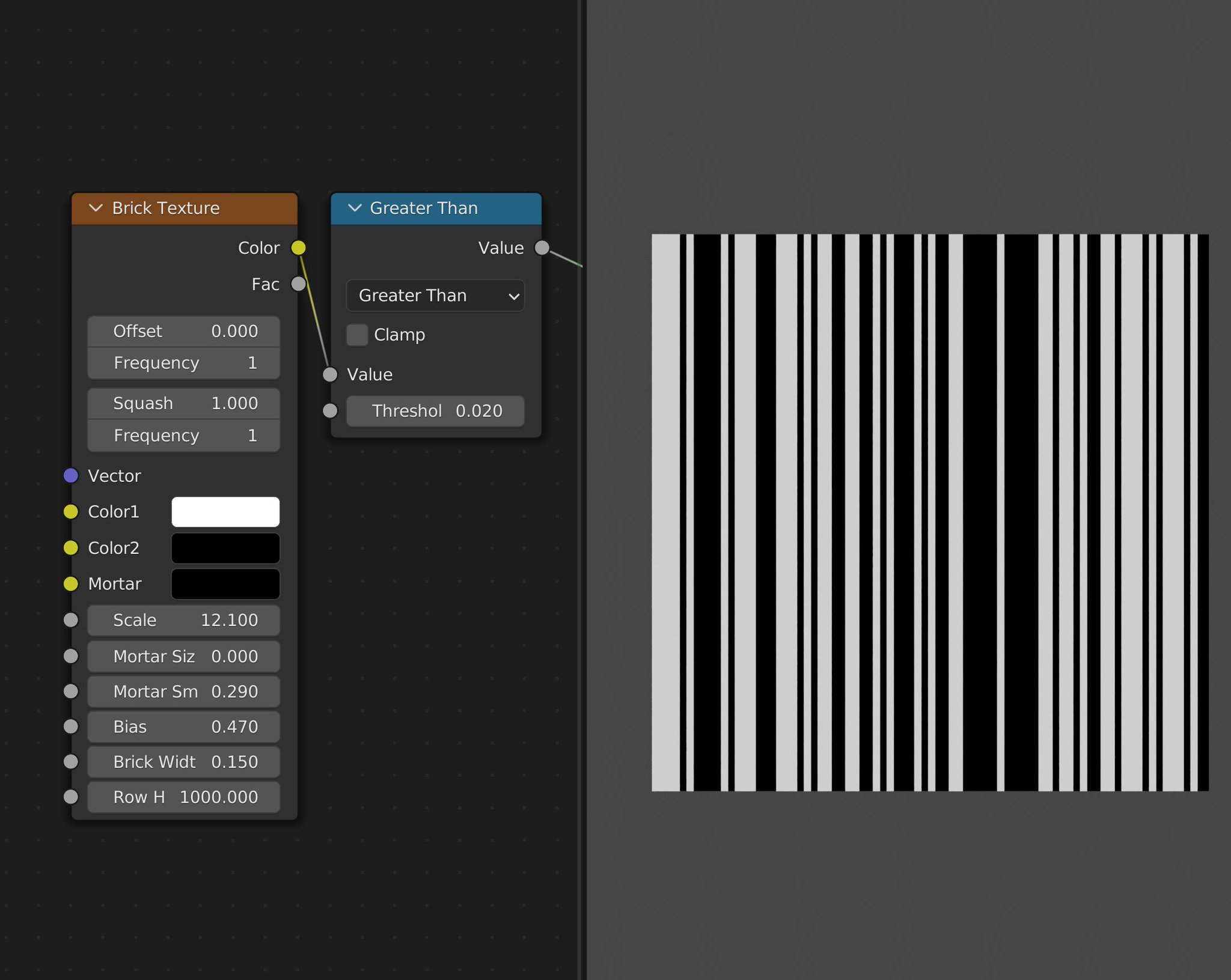Adjust the Scale value slider
The image size is (1231, 980).
(x=183, y=619)
